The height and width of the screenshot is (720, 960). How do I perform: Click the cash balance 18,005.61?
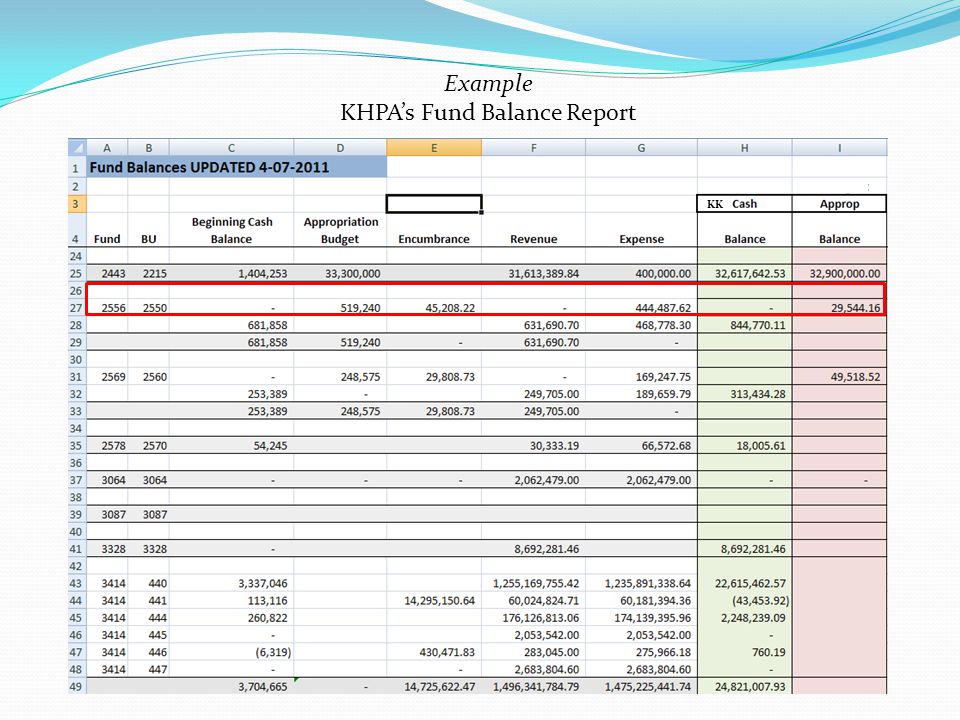(x=760, y=446)
